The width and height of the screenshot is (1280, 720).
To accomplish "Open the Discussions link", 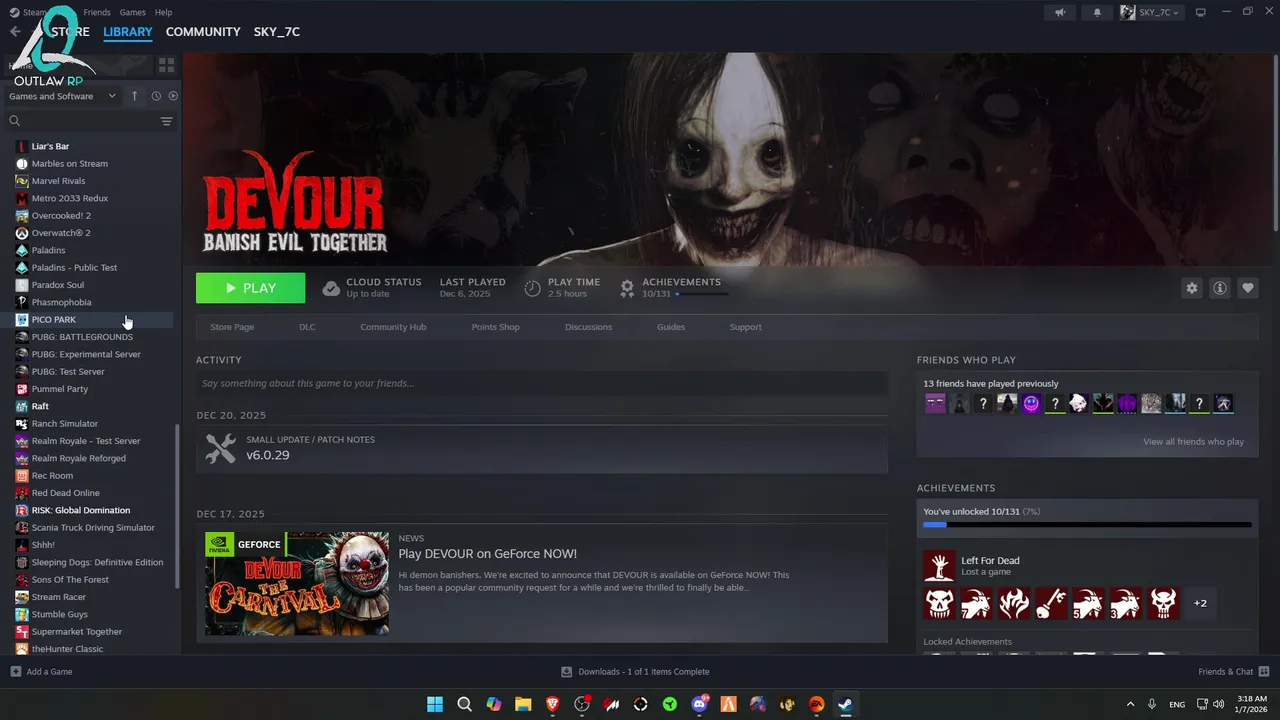I will click(x=588, y=327).
